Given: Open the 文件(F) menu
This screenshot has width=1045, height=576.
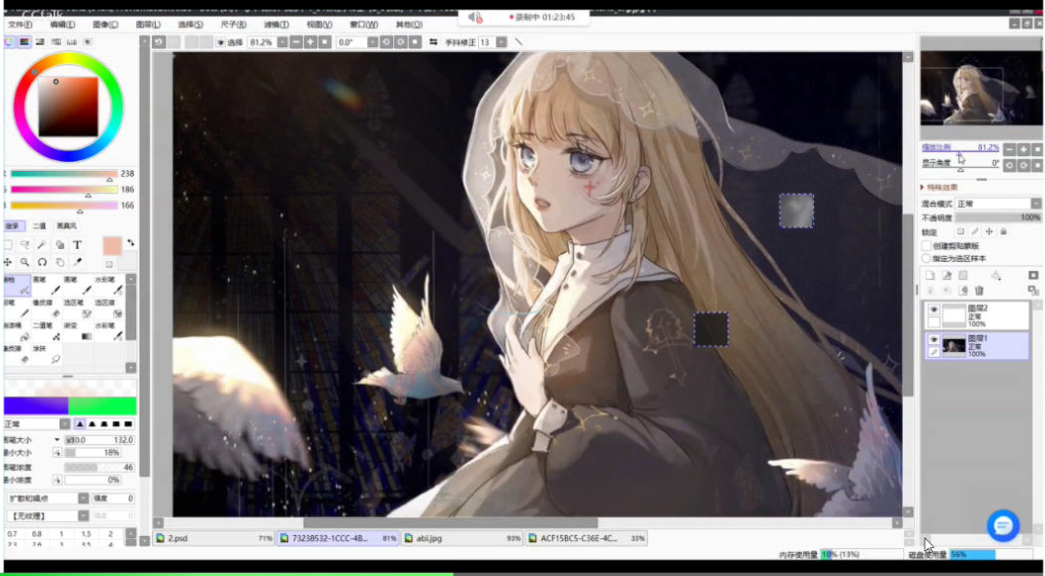Looking at the screenshot, I should [x=20, y=25].
